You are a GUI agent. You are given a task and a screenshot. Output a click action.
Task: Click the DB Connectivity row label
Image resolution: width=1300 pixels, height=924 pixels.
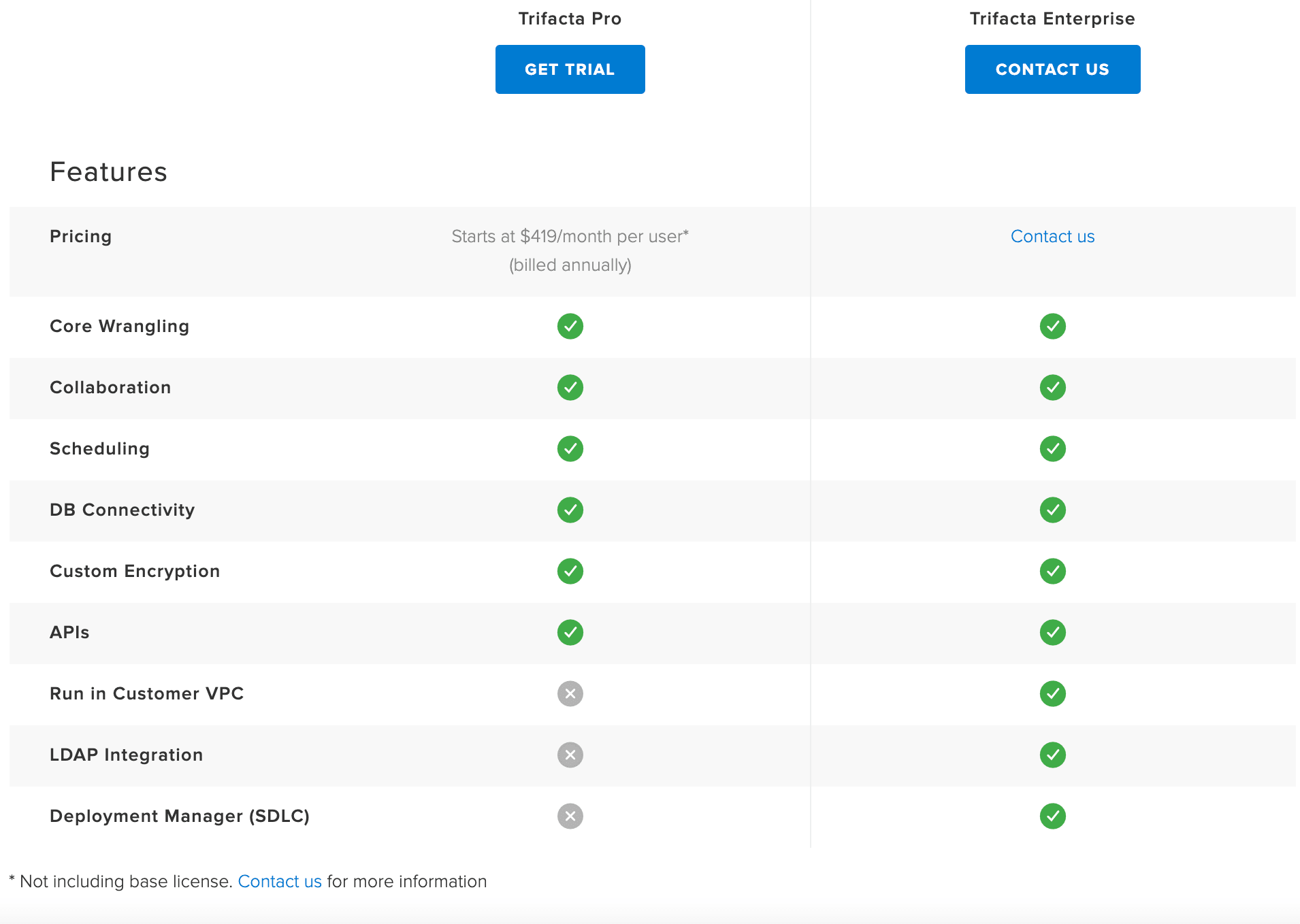pos(123,510)
